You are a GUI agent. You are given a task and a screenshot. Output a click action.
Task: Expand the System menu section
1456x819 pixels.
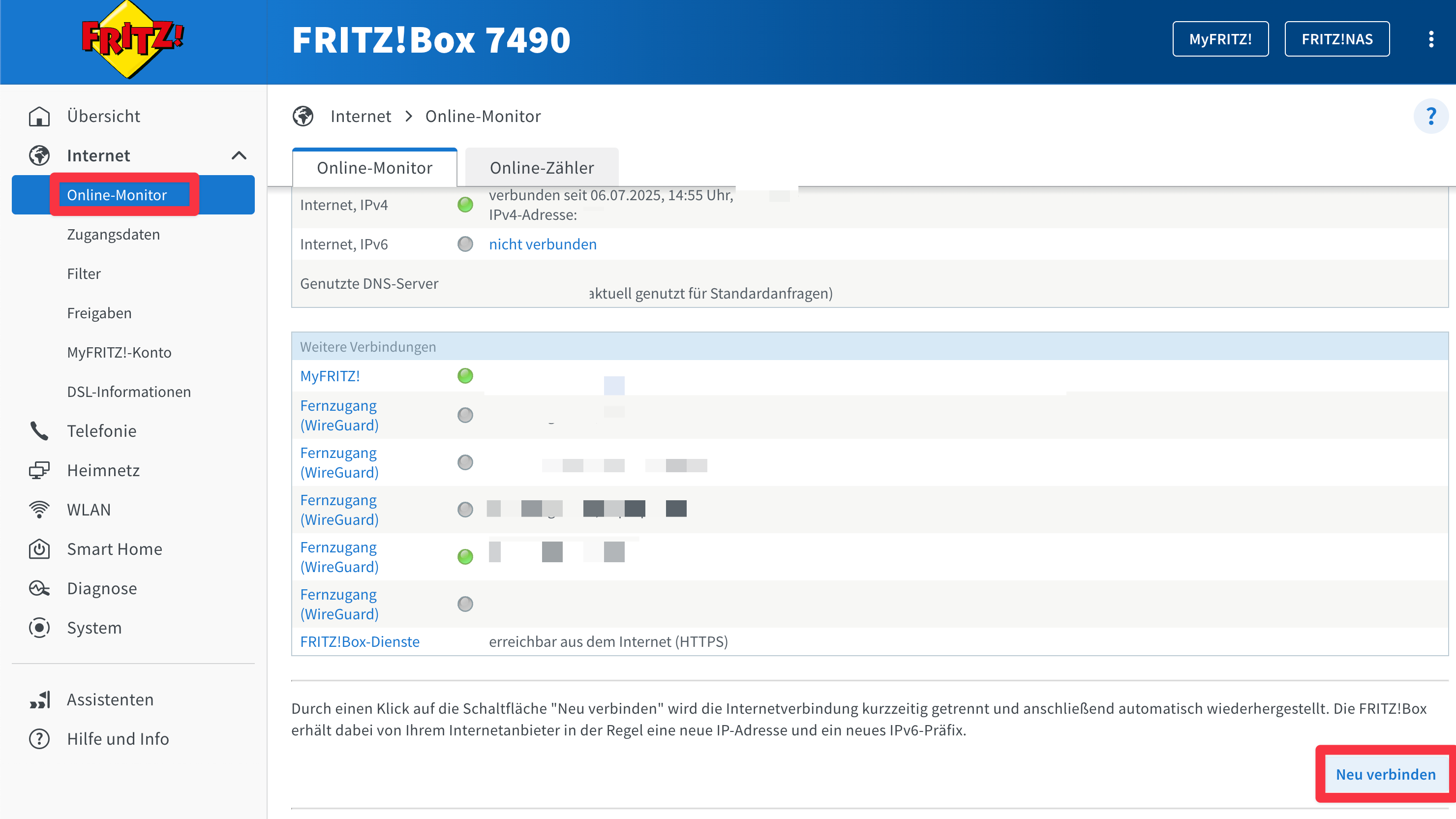(x=94, y=628)
